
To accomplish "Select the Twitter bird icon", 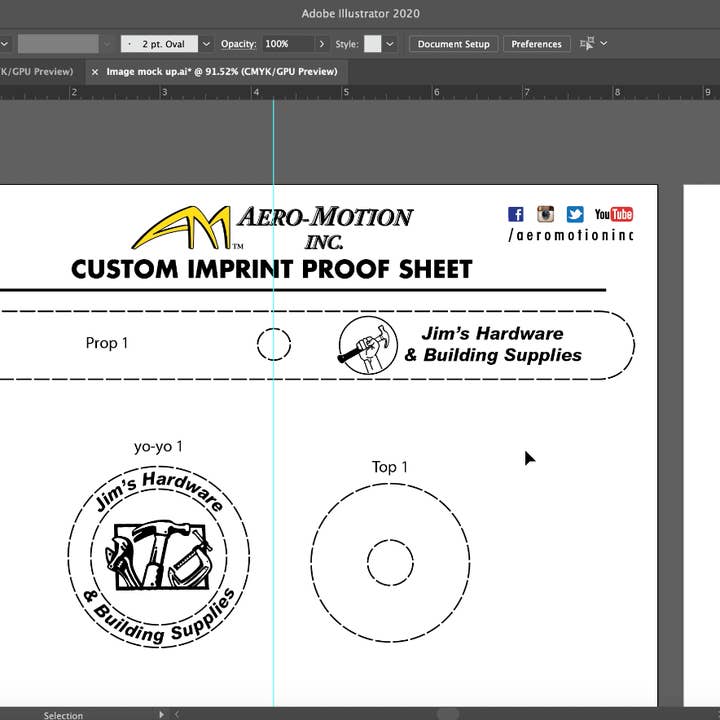I will tap(575, 214).
